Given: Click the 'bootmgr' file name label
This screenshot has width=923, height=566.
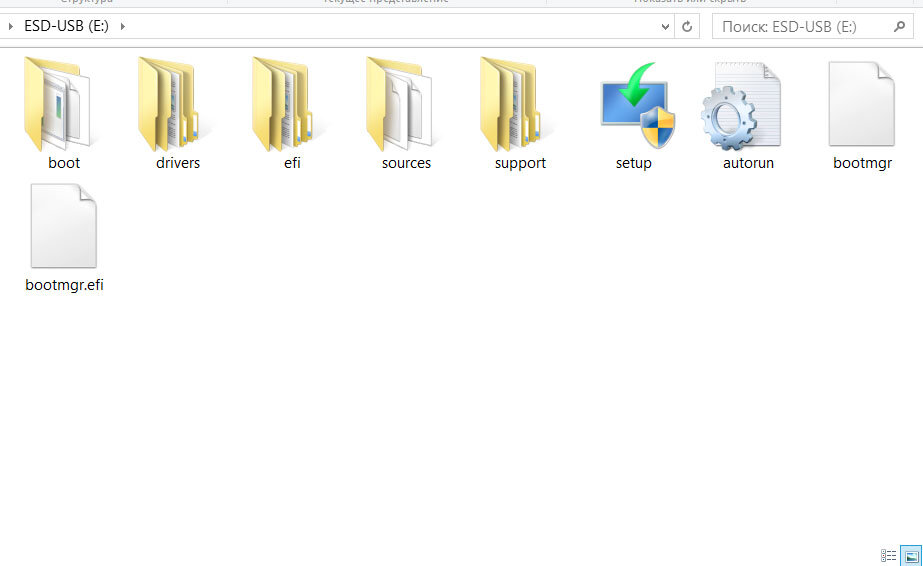Looking at the screenshot, I should tap(862, 163).
